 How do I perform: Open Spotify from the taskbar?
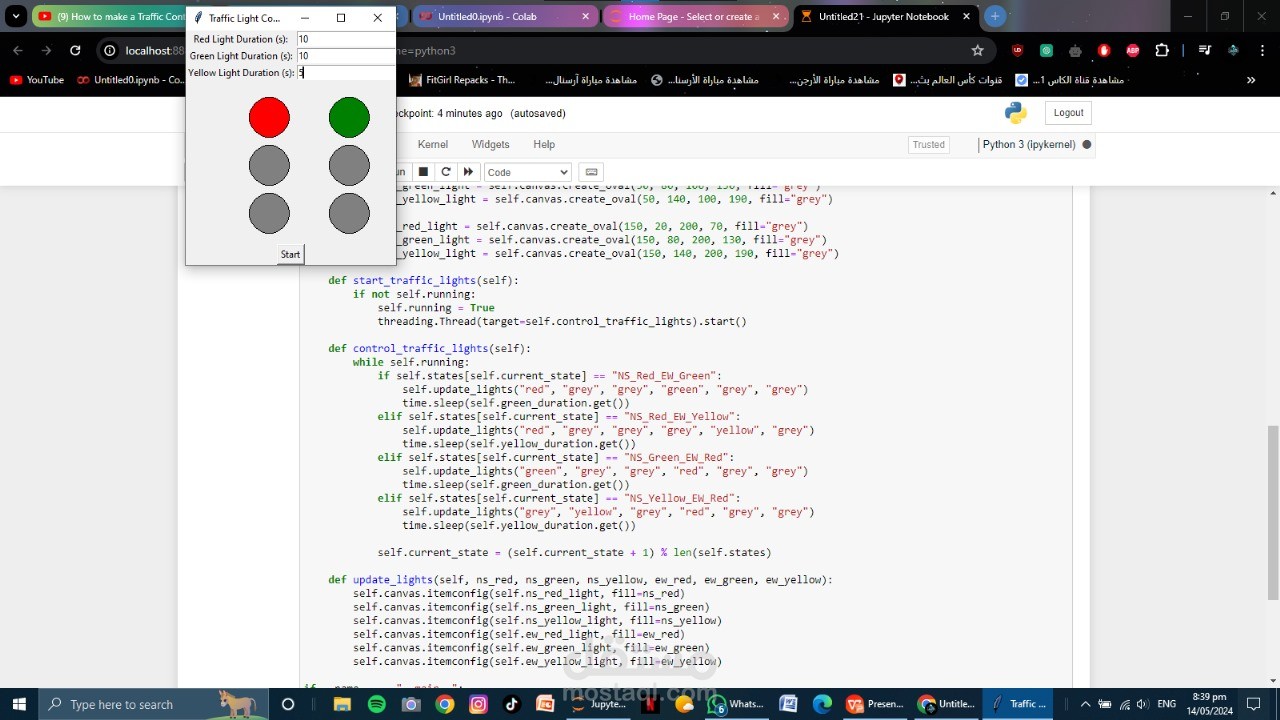click(376, 704)
